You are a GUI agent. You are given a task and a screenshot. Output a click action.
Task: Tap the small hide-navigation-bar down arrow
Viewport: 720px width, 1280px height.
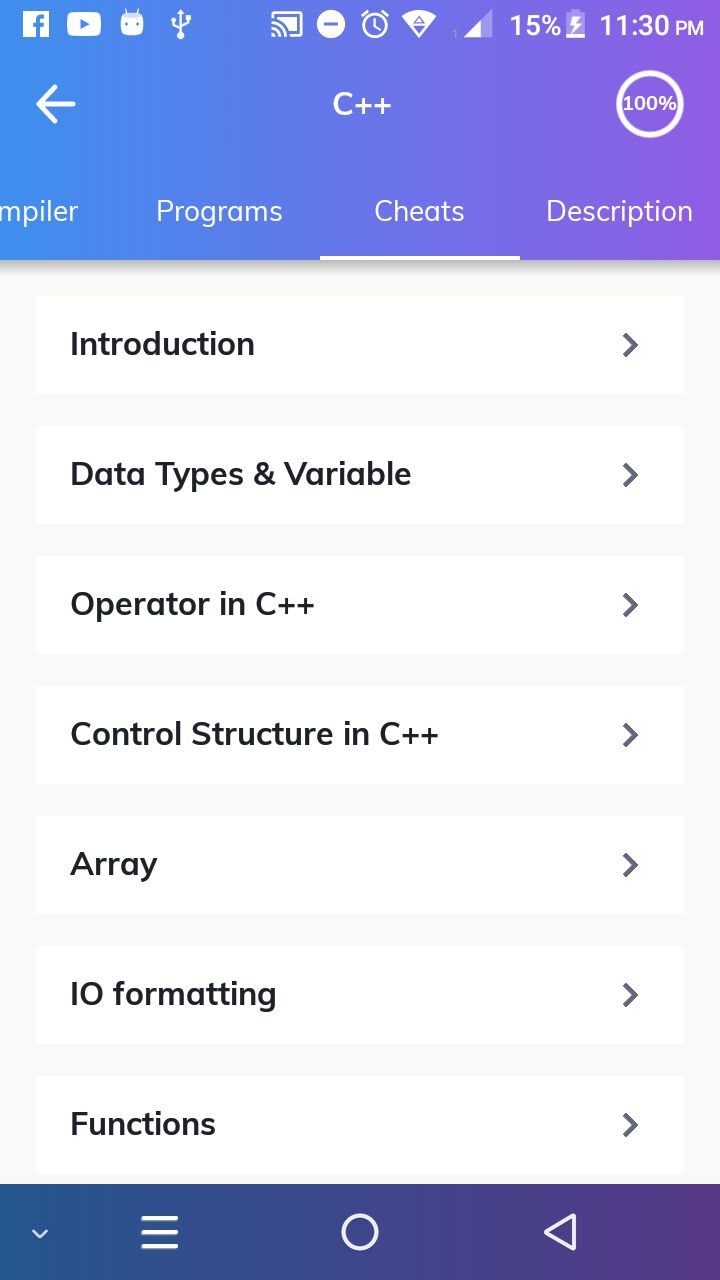40,1234
